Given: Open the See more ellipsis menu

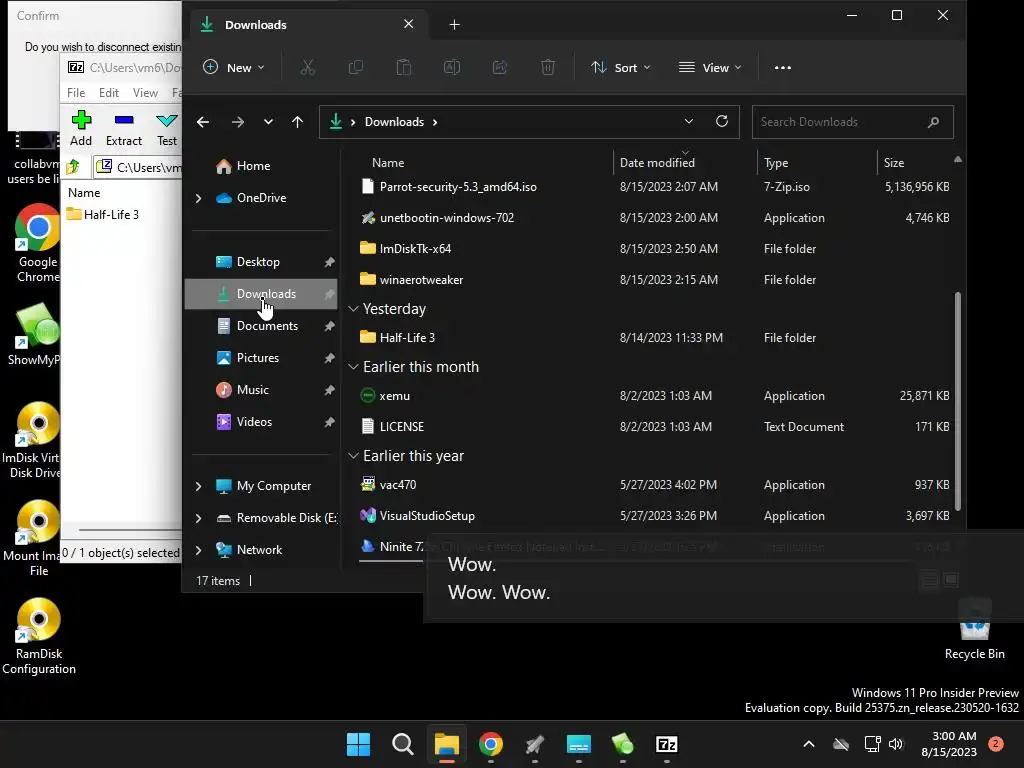Looking at the screenshot, I should [782, 67].
